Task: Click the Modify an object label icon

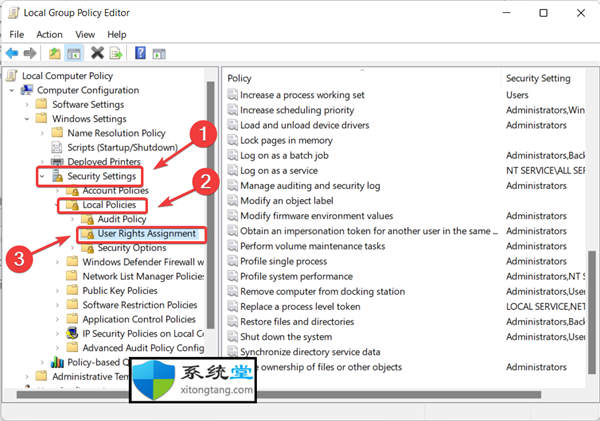Action: 232,201
